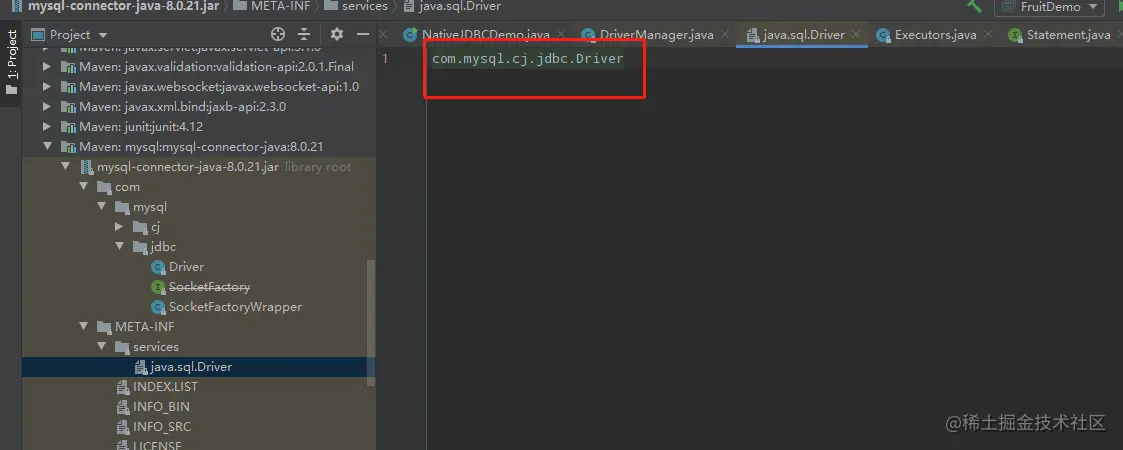
Task: Click the build project hammer icon
Action: point(975,6)
